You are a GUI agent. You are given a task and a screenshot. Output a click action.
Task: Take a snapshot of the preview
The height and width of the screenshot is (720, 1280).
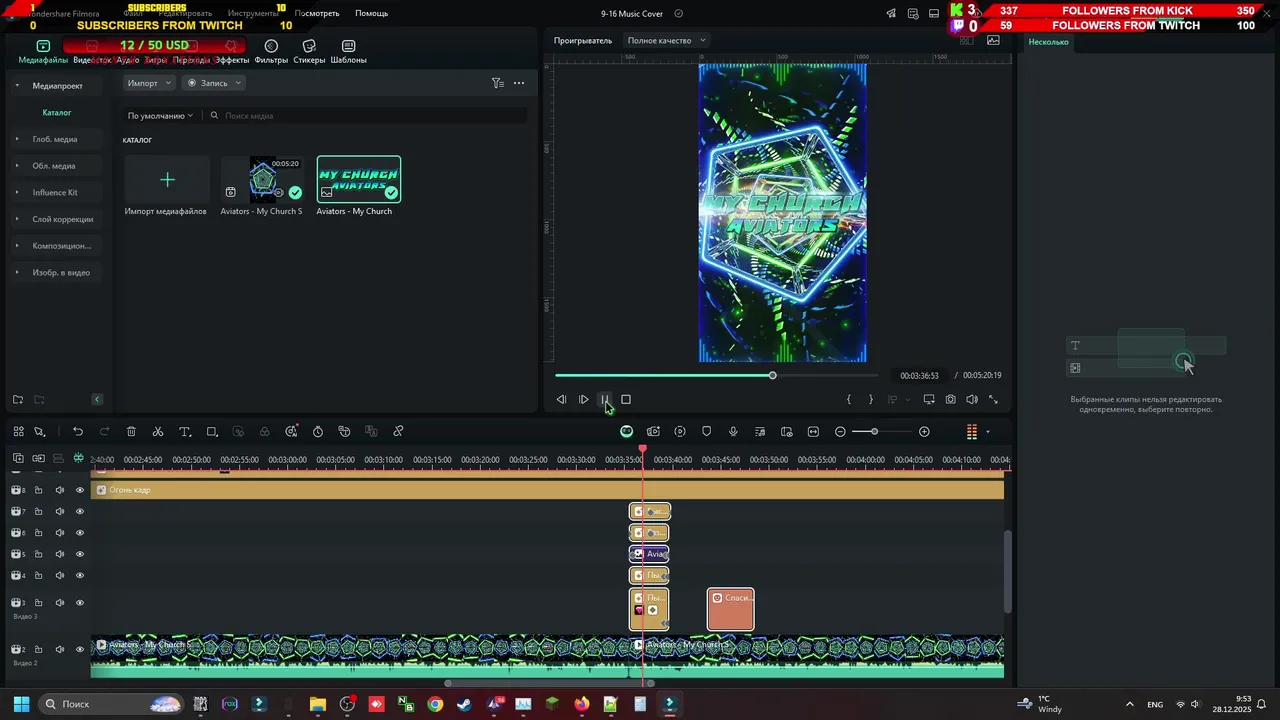pyautogui.click(x=950, y=400)
